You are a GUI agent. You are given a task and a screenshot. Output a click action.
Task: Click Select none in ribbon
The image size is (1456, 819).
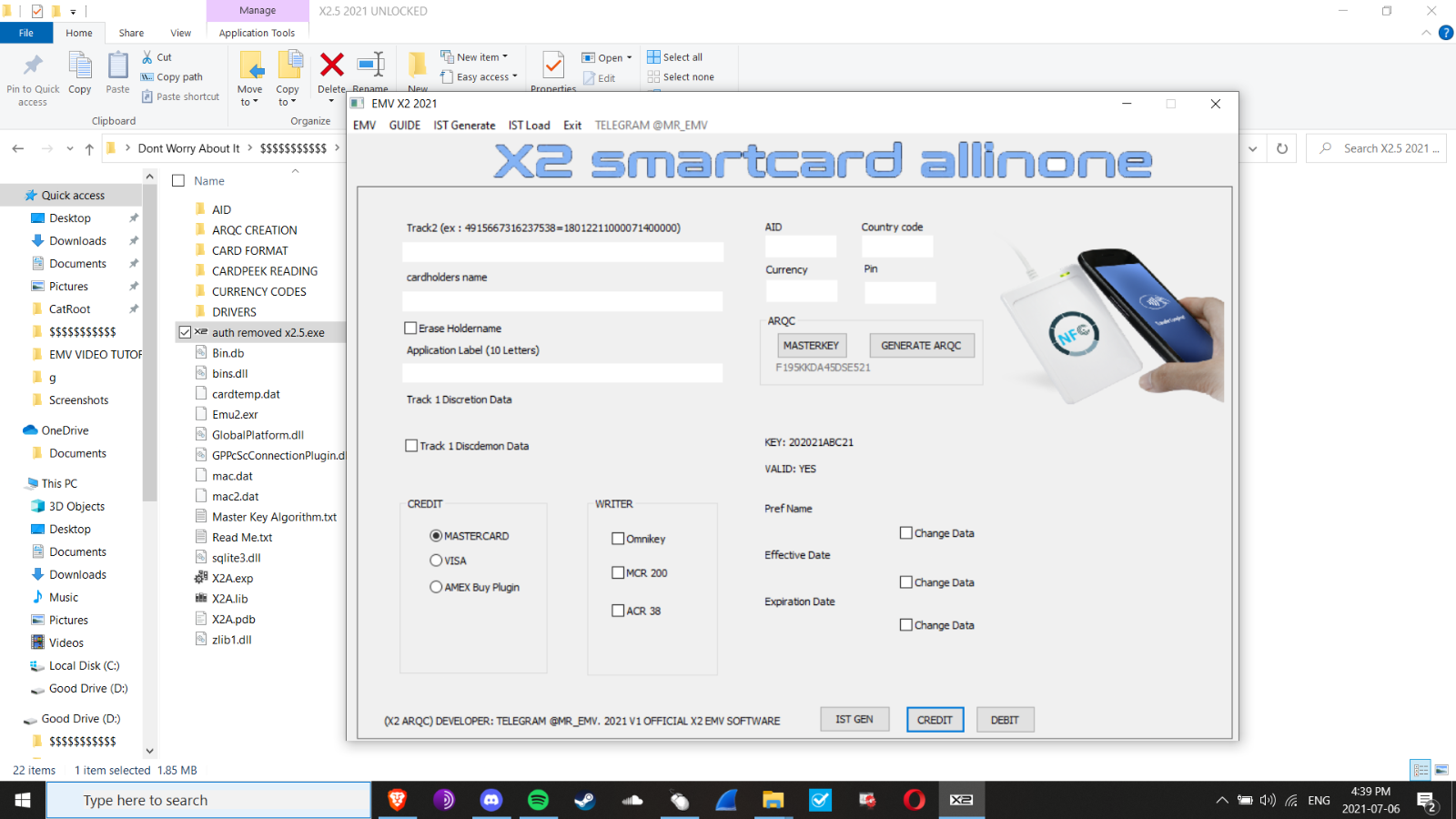681,77
